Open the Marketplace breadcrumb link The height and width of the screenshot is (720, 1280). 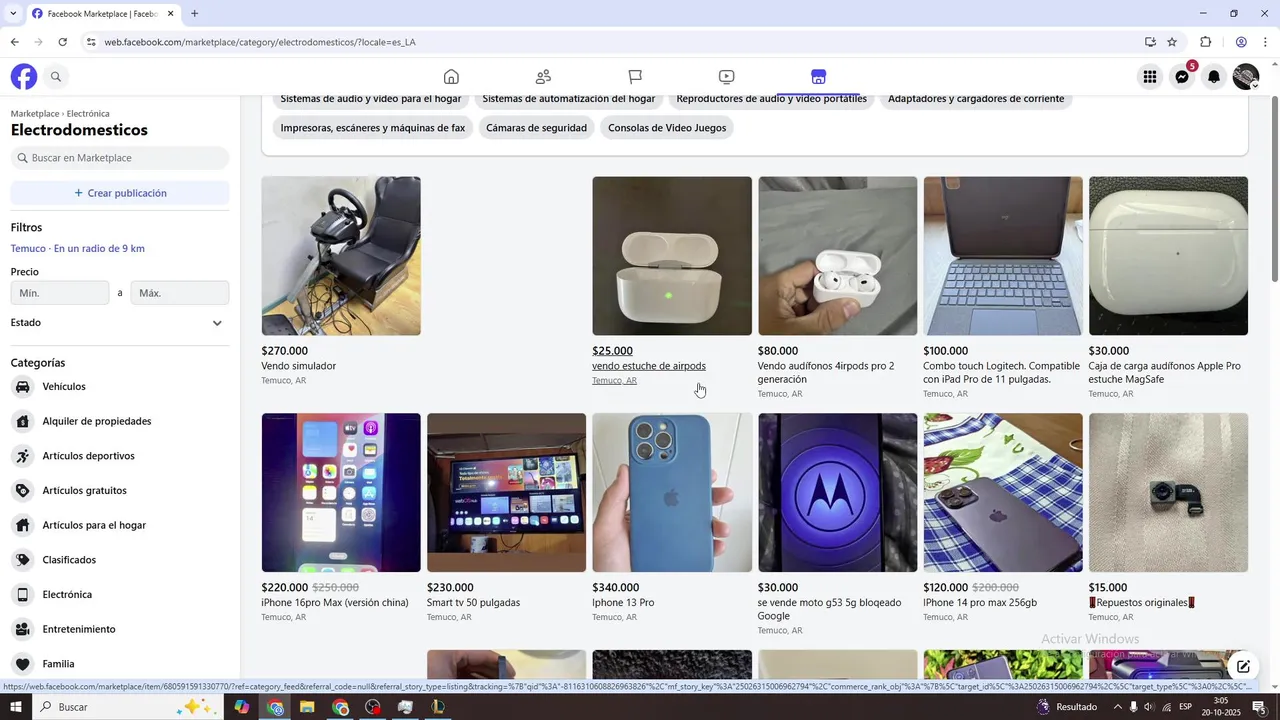(x=35, y=114)
